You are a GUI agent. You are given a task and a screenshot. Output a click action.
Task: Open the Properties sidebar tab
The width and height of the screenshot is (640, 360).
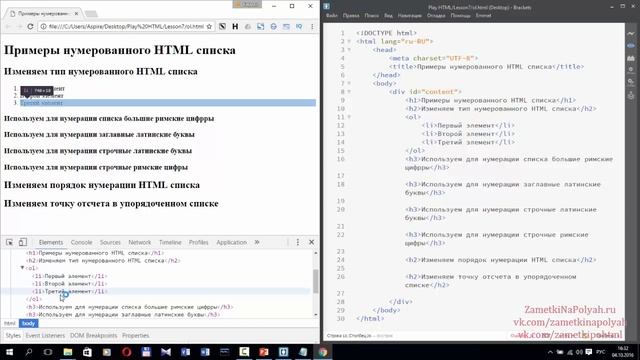(136, 336)
